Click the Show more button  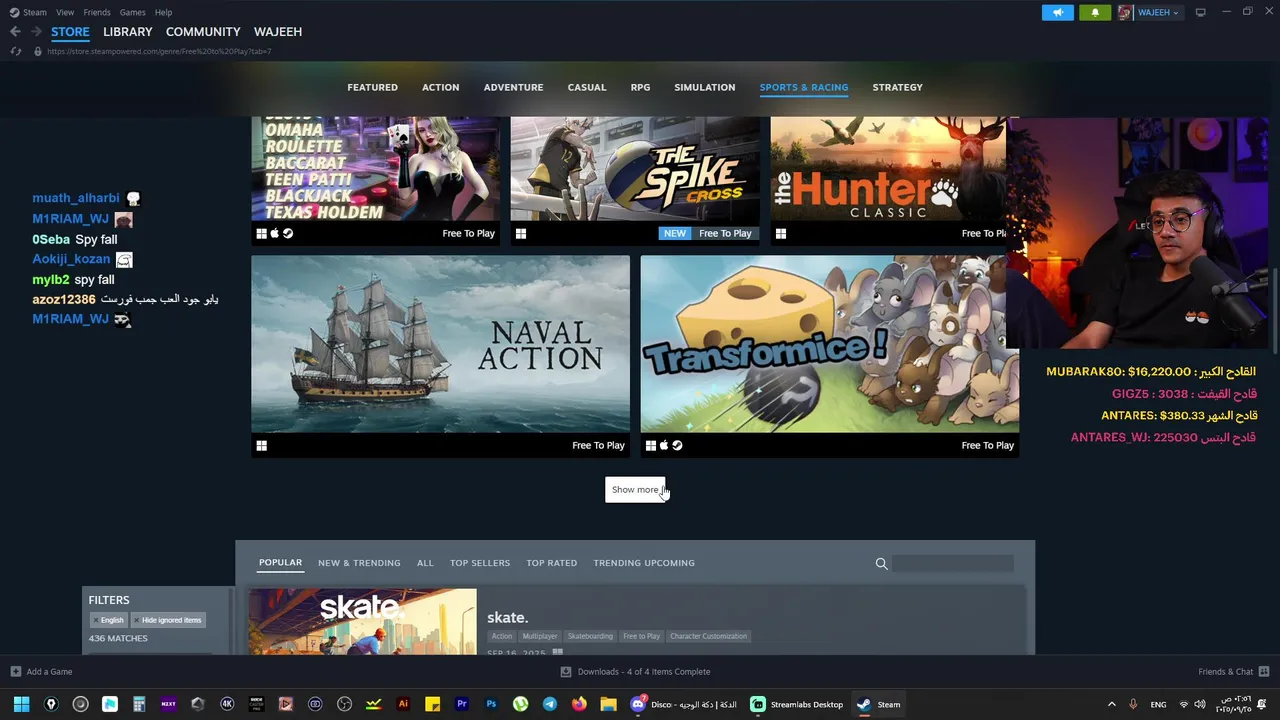[x=635, y=490]
